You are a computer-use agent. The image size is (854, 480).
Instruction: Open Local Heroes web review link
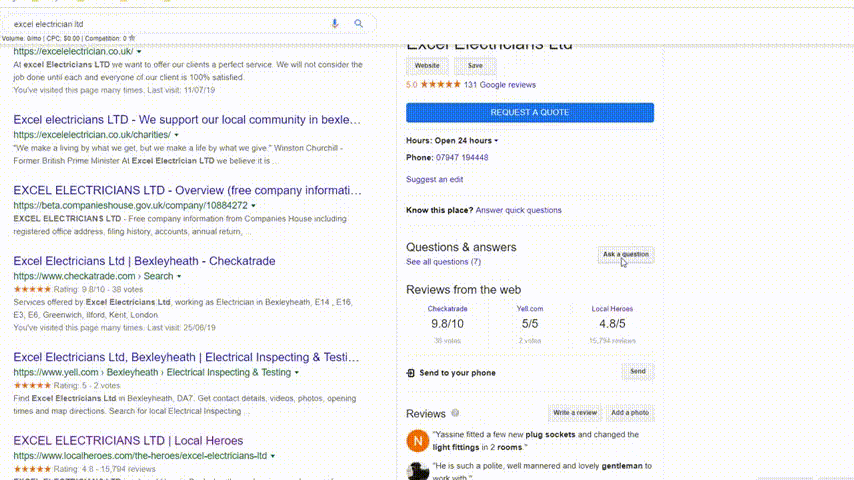coord(612,308)
